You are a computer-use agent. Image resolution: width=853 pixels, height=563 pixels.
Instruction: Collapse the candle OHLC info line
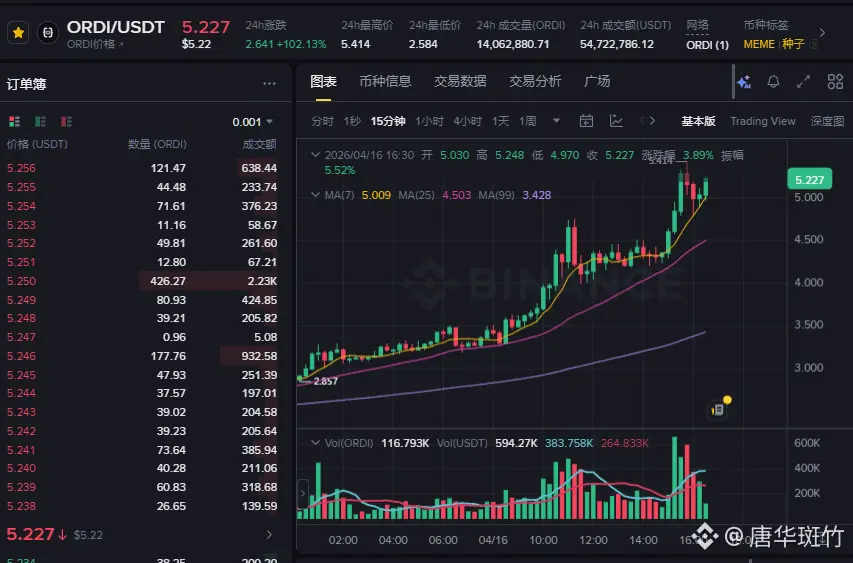click(315, 155)
